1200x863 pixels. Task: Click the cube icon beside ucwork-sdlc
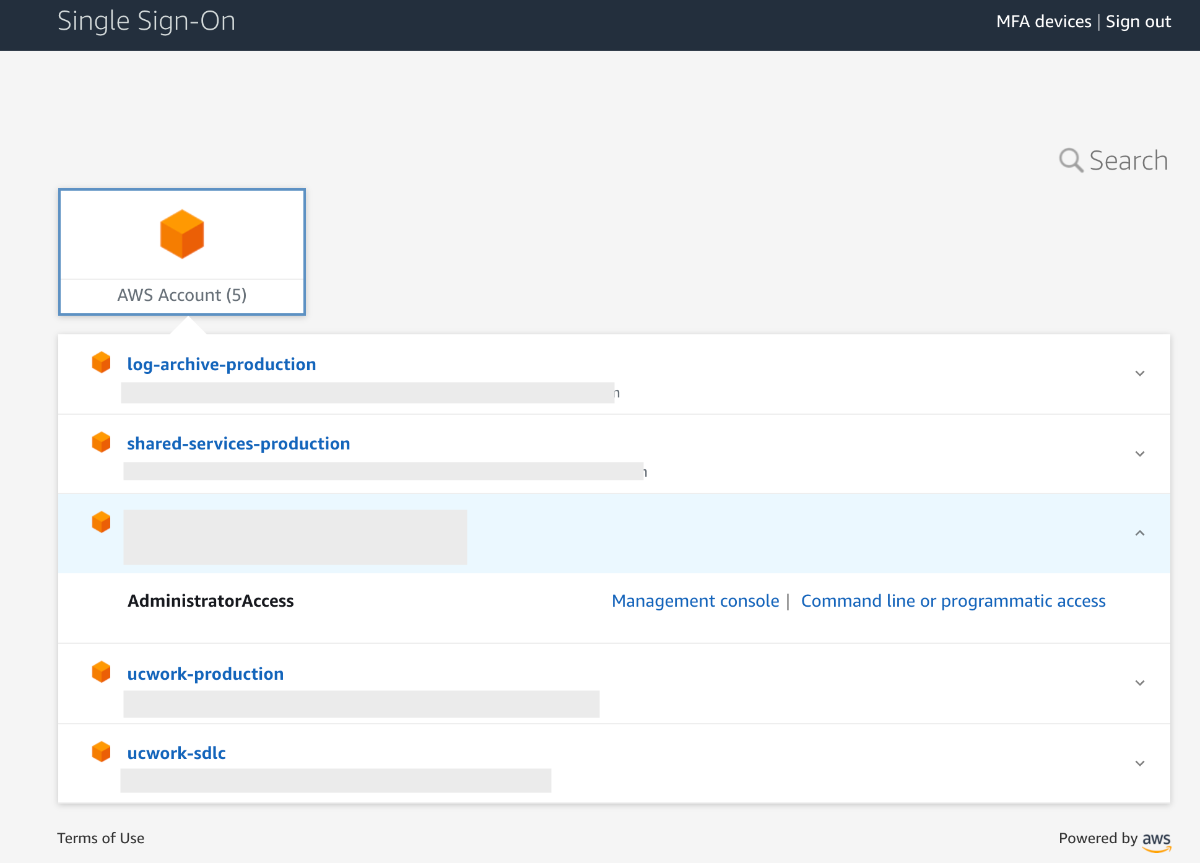click(x=101, y=751)
